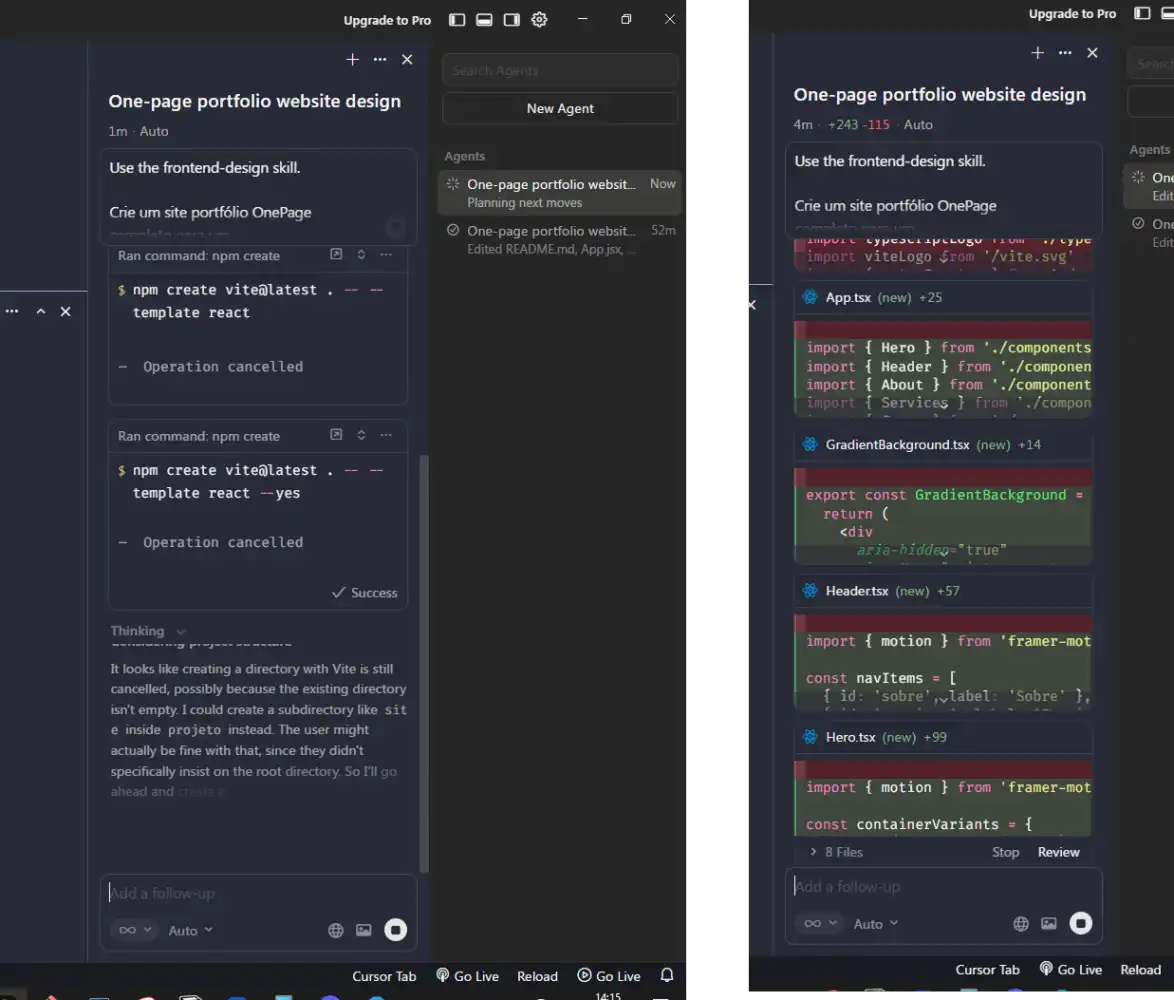Screen dimensions: 1174x1000
Task: Click Cursor Tab in left window status bar
Action: point(383,976)
